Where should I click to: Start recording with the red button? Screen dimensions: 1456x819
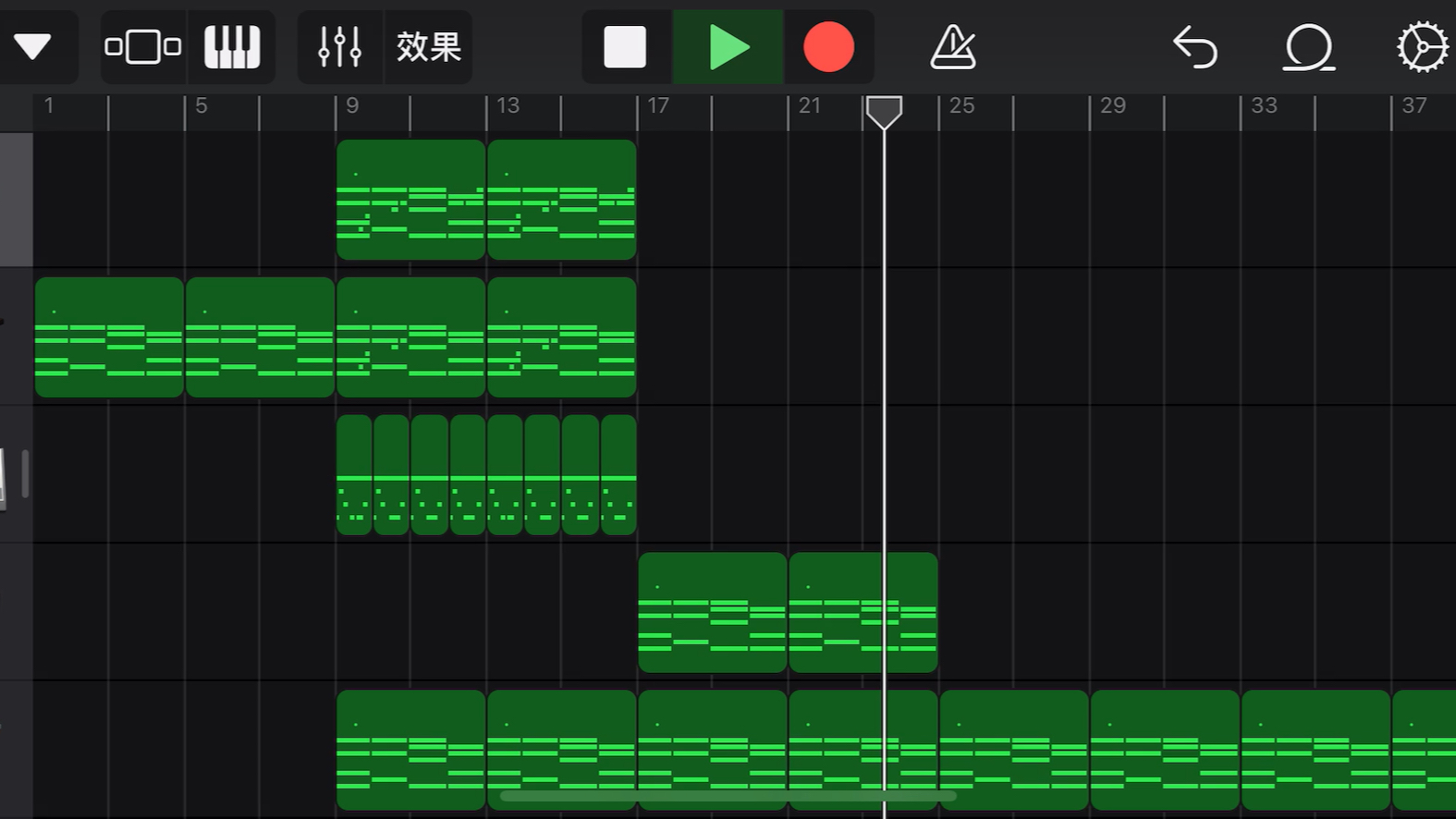tap(829, 47)
